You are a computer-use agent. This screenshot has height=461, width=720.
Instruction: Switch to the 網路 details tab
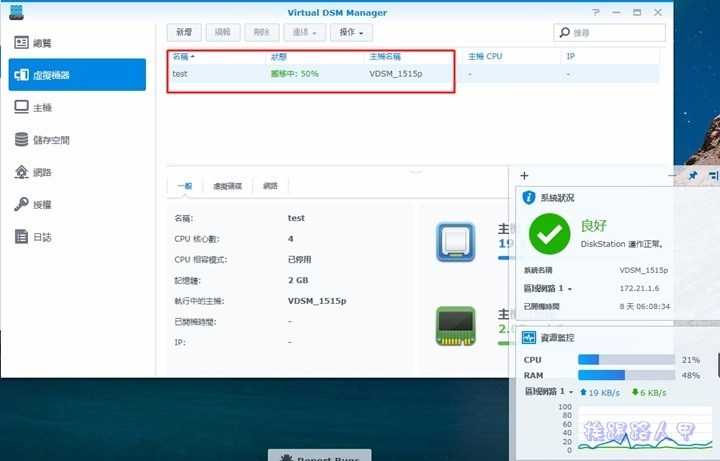[271, 186]
